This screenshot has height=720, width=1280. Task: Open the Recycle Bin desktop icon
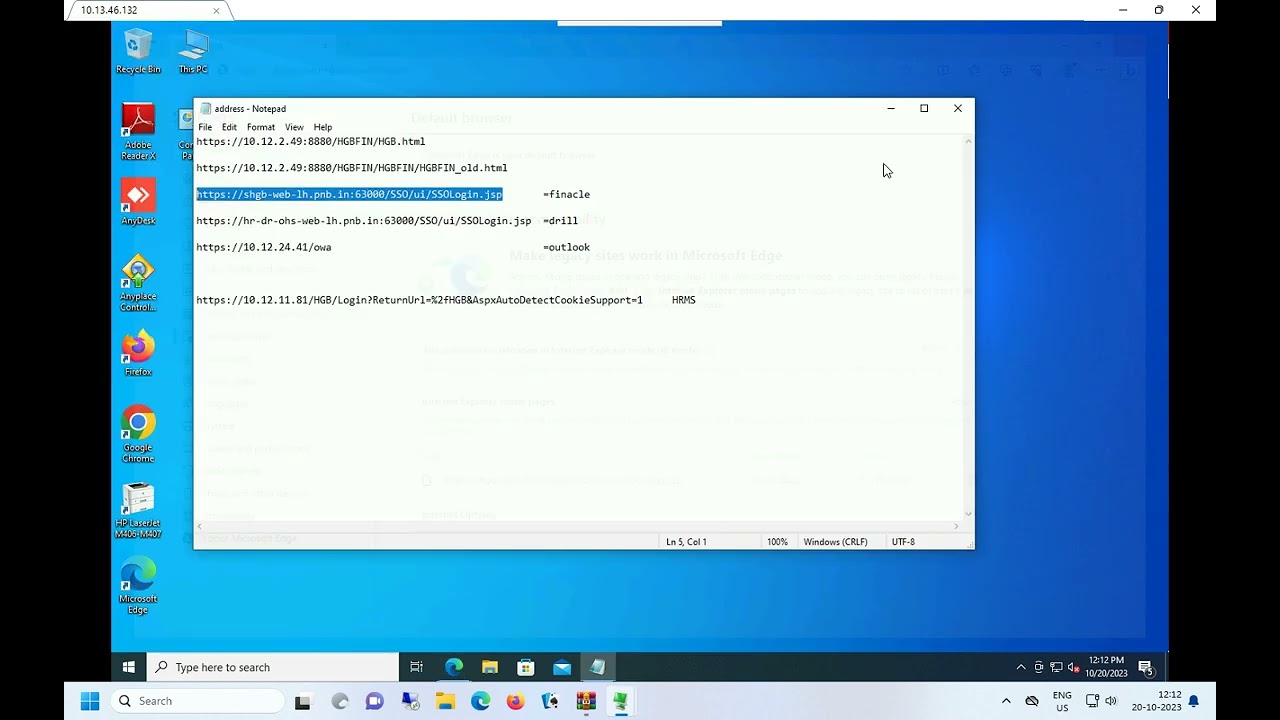click(x=138, y=51)
